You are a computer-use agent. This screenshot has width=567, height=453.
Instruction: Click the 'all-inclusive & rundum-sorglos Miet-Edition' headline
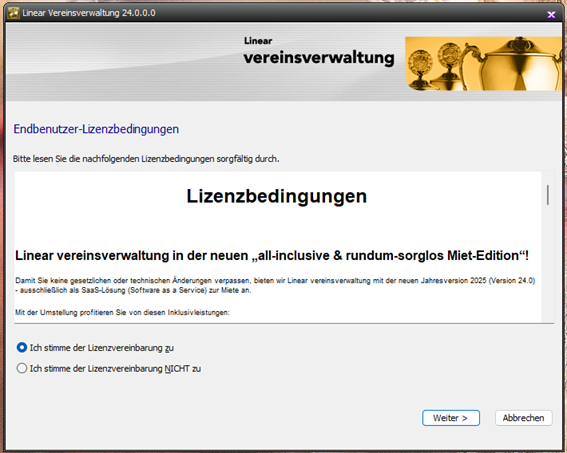[x=272, y=256]
